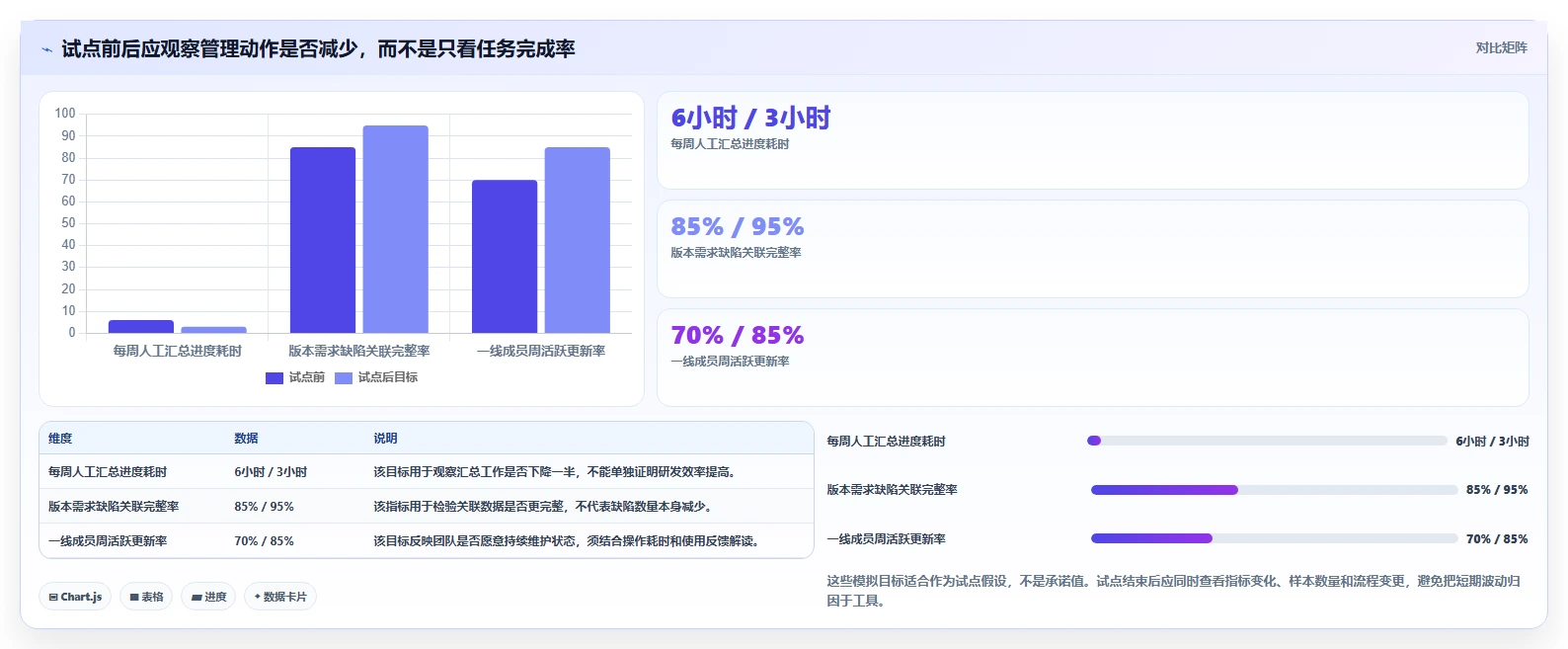This screenshot has height=649, width=1568.
Task: Click the 试点前 bar for 一线成员周活跃更新率
Action: (x=505, y=257)
